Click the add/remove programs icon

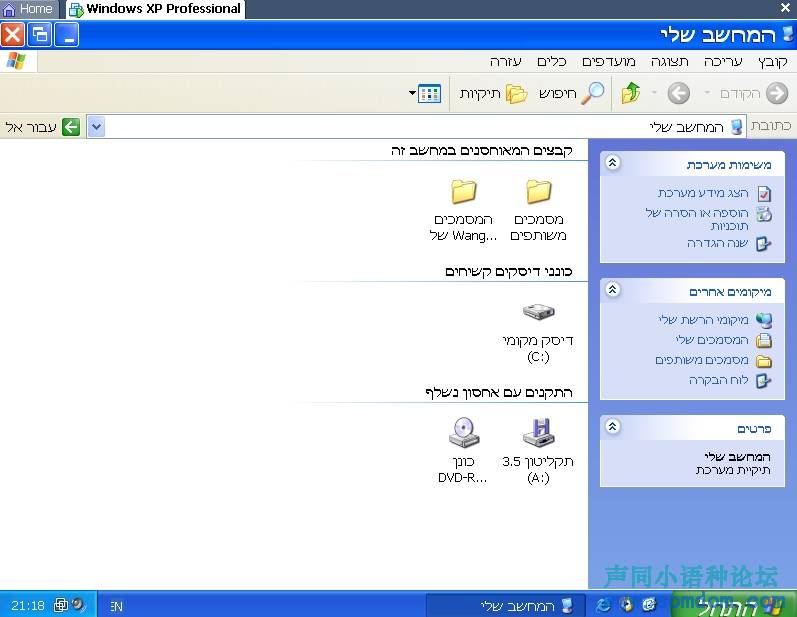[x=764, y=214]
